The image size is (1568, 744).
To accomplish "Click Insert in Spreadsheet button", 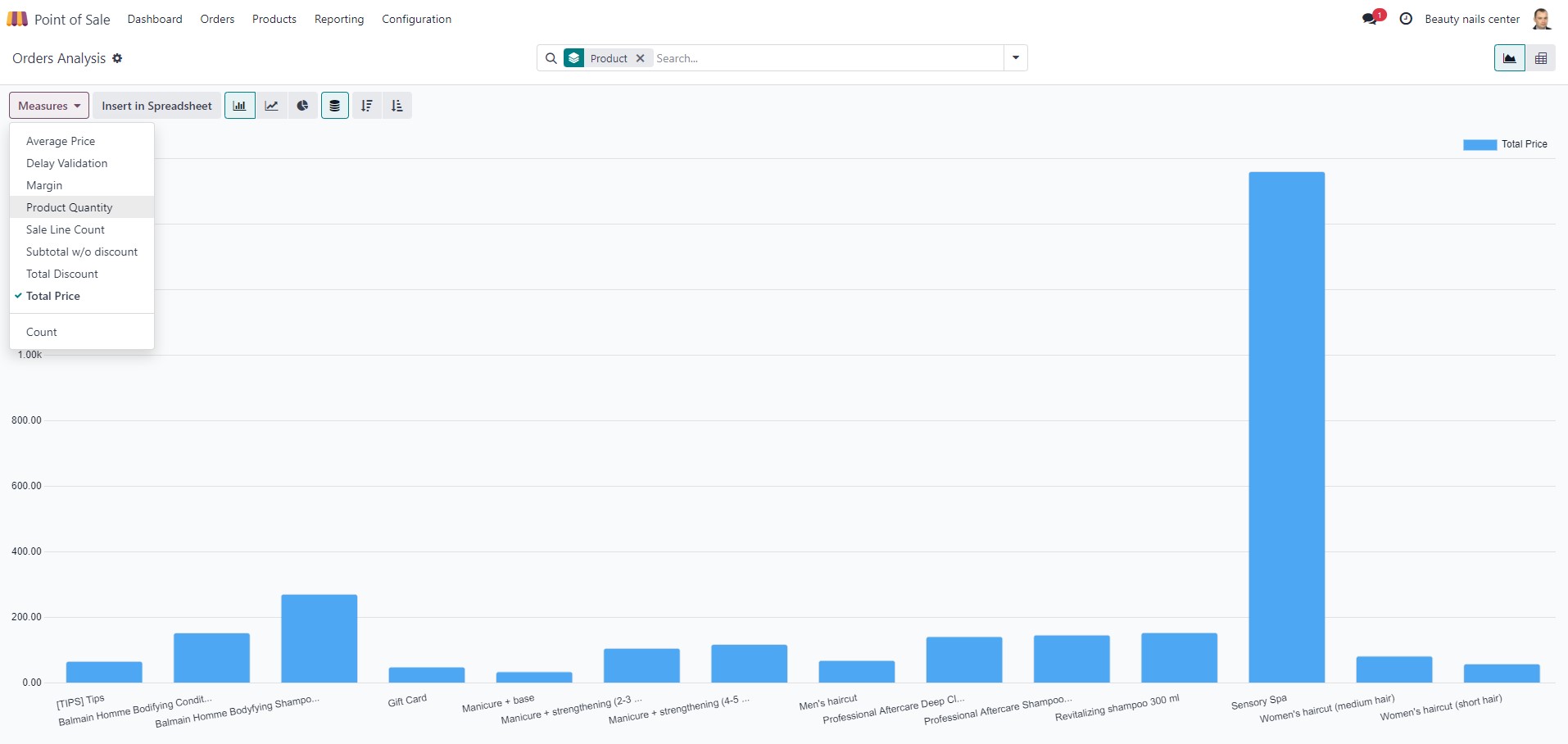I will tap(156, 106).
